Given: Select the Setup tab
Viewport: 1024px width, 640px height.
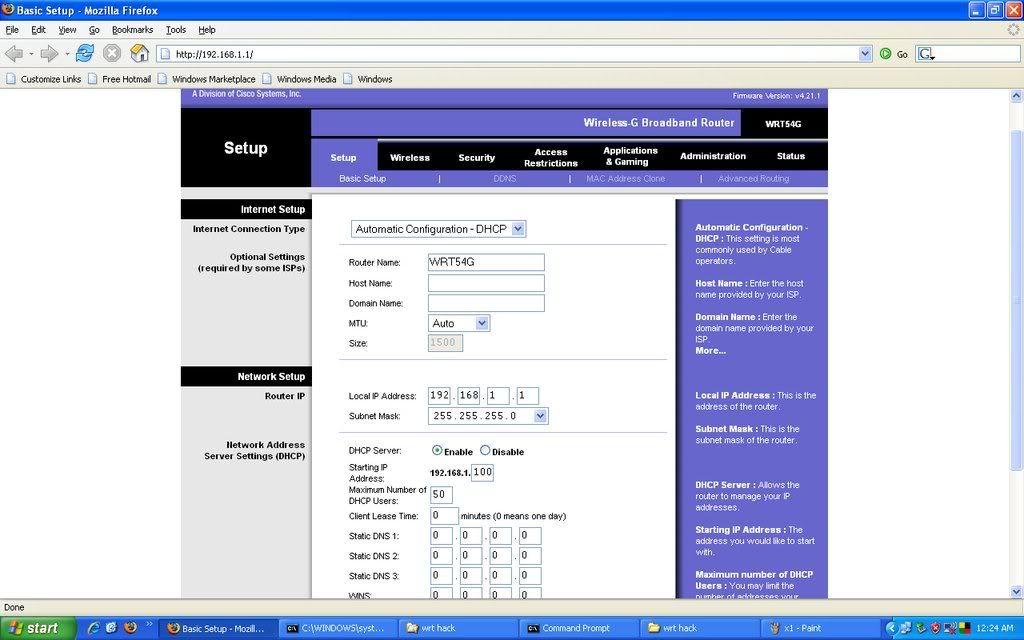Looking at the screenshot, I should (x=344, y=157).
